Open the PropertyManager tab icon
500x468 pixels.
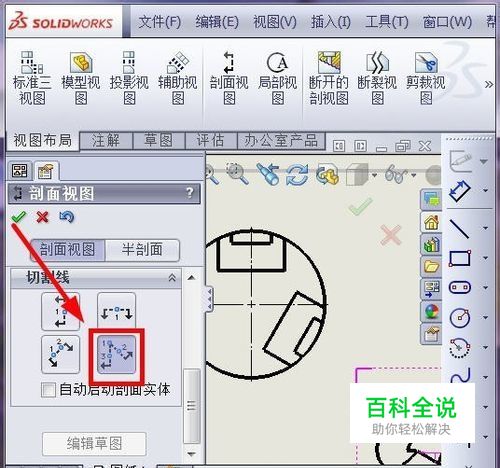pyautogui.click(x=46, y=171)
